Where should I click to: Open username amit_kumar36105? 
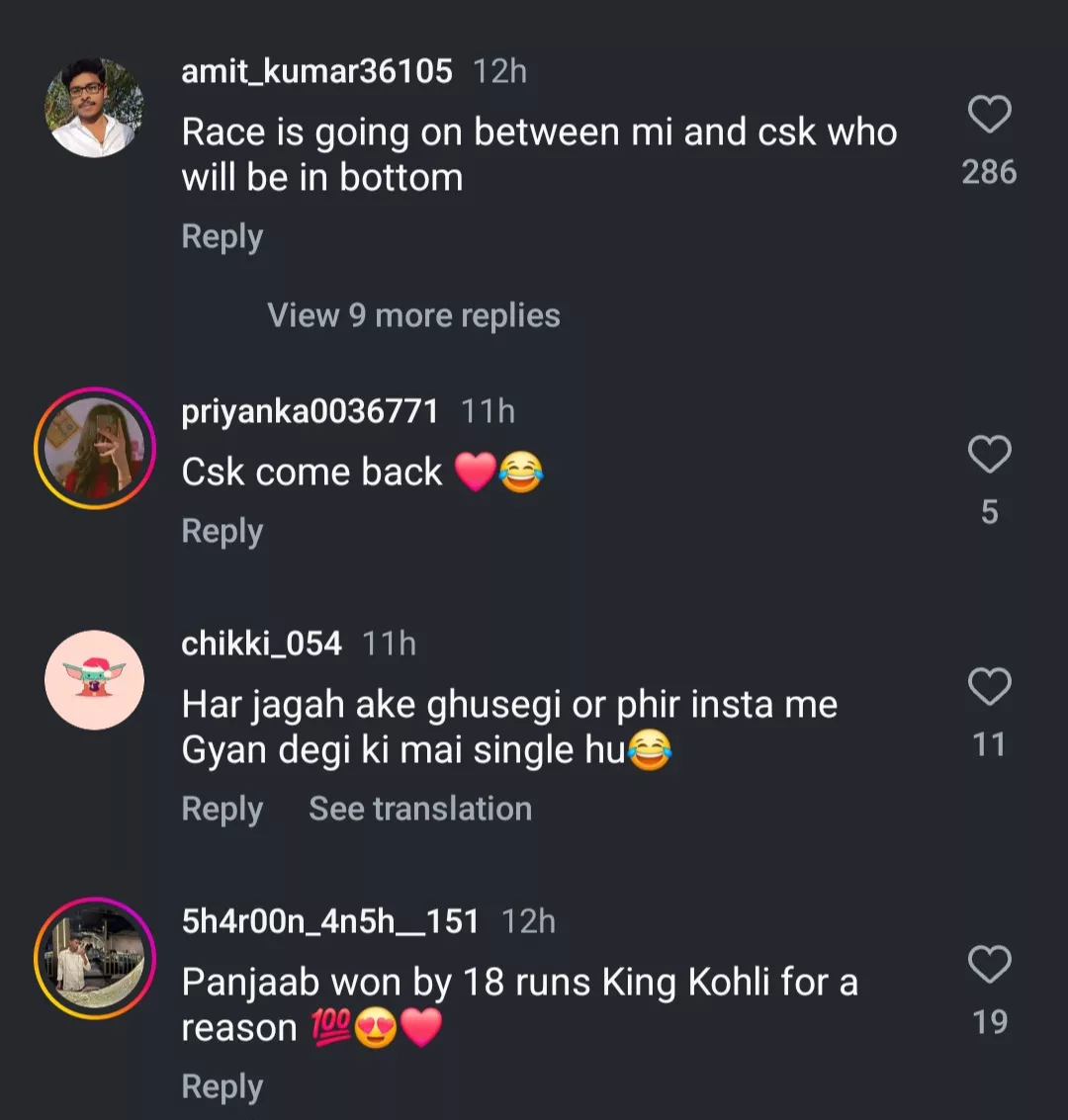pos(316,71)
